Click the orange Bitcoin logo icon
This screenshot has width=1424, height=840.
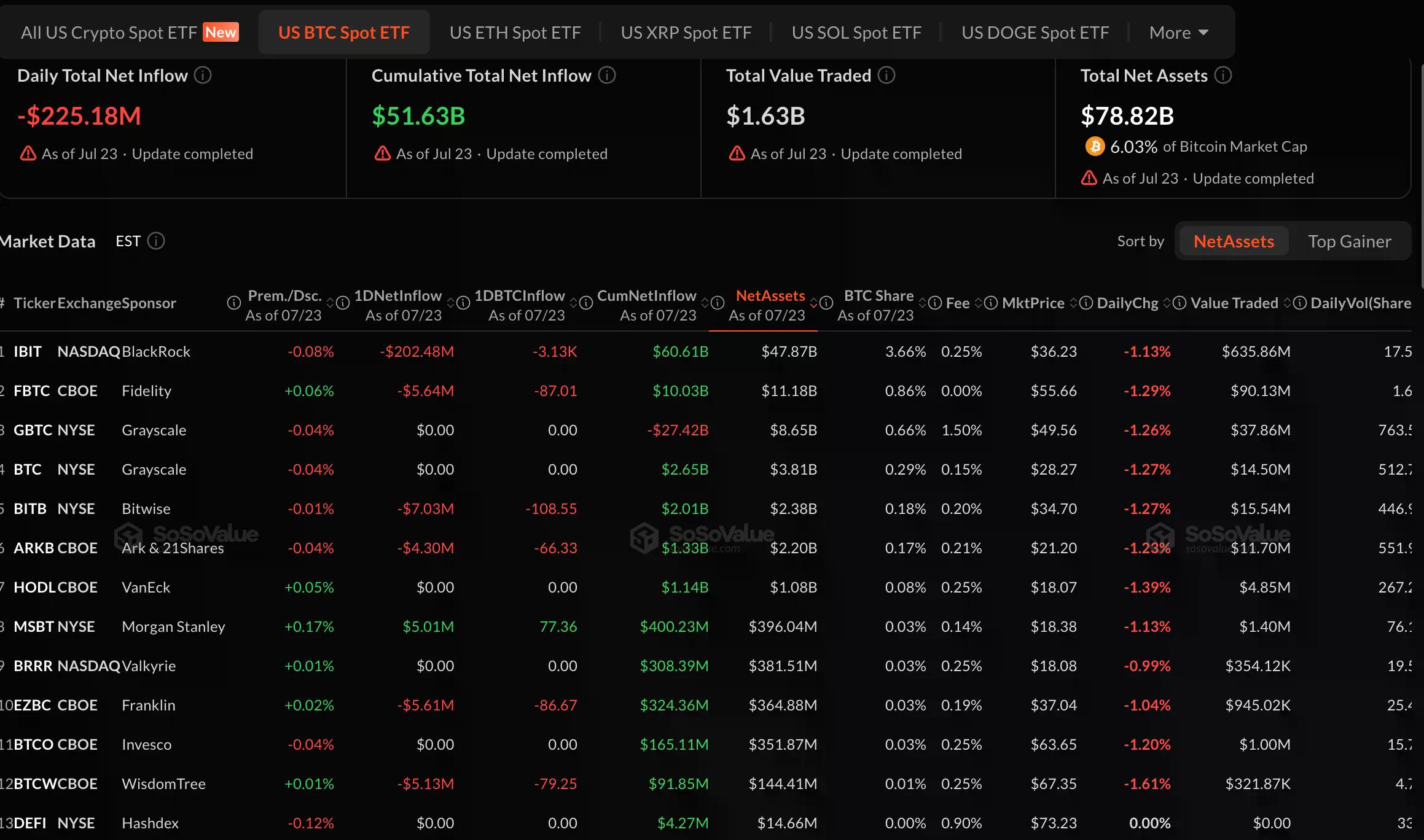point(1095,146)
